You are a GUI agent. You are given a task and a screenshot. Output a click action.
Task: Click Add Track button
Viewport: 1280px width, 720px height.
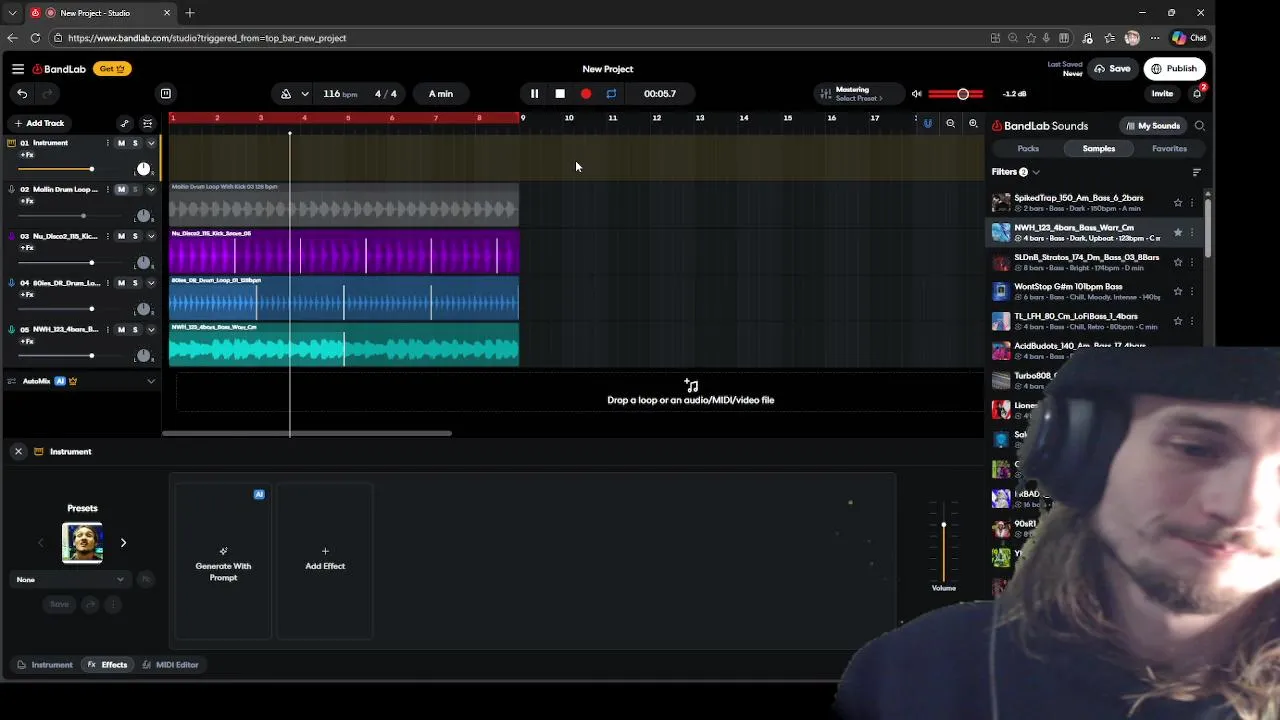tap(39, 124)
